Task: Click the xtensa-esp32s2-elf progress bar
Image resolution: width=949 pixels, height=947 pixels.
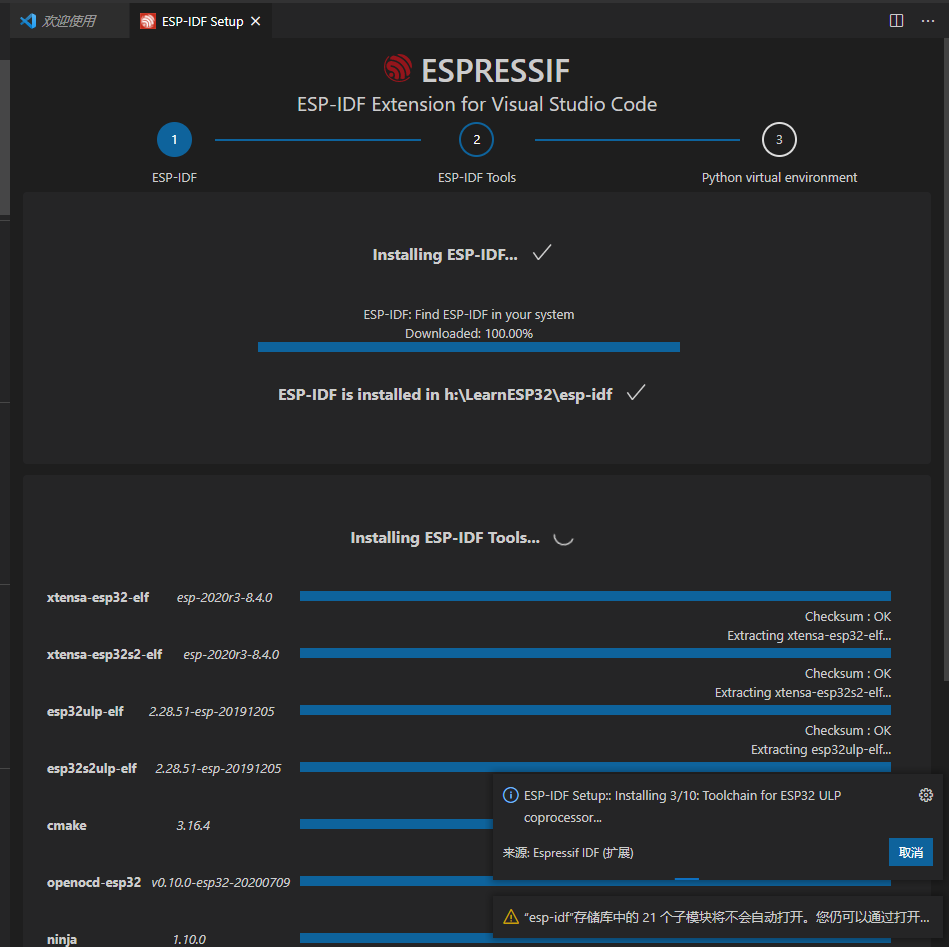Action: (x=595, y=653)
